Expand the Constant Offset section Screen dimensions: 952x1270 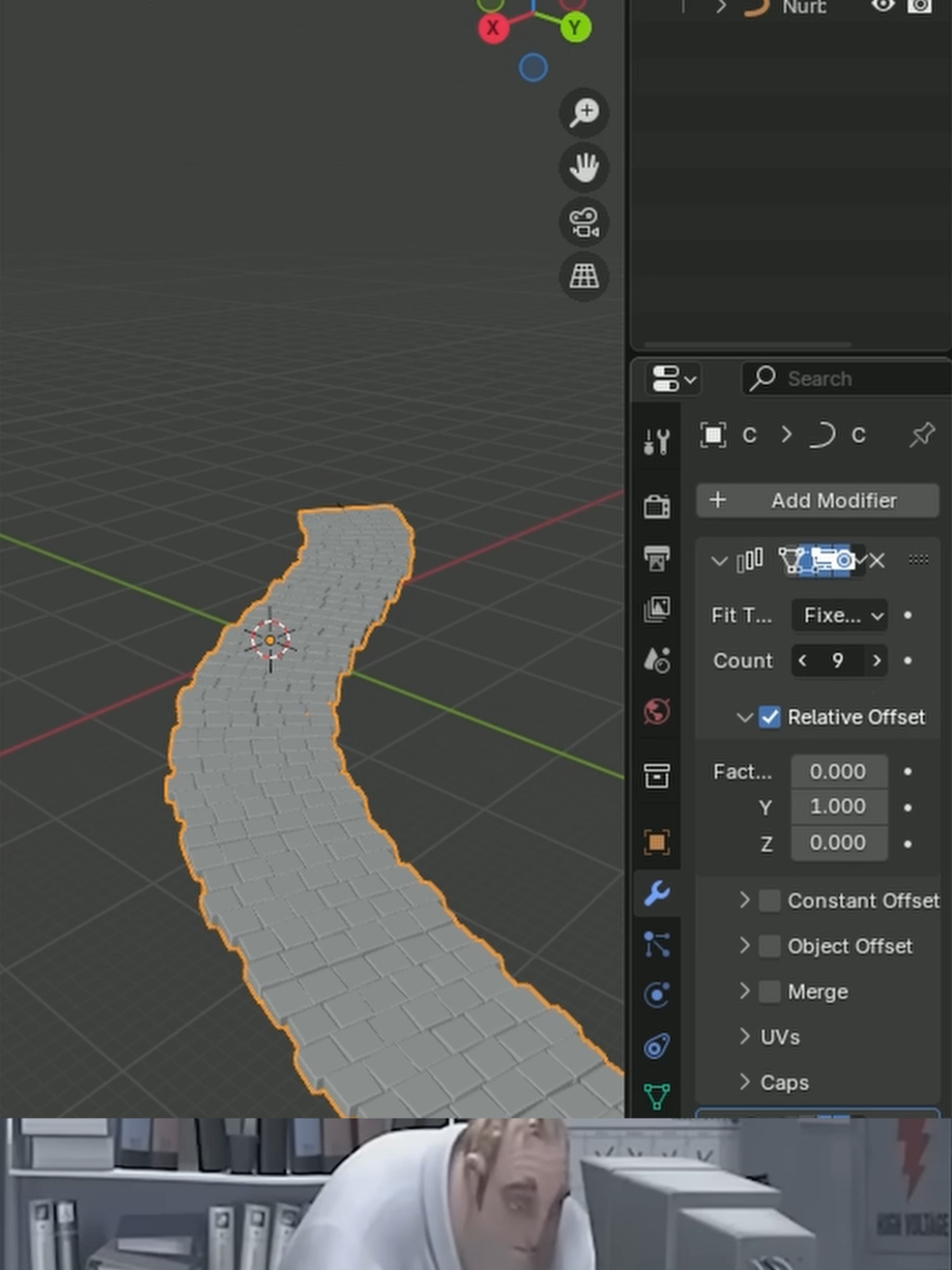pyautogui.click(x=744, y=900)
